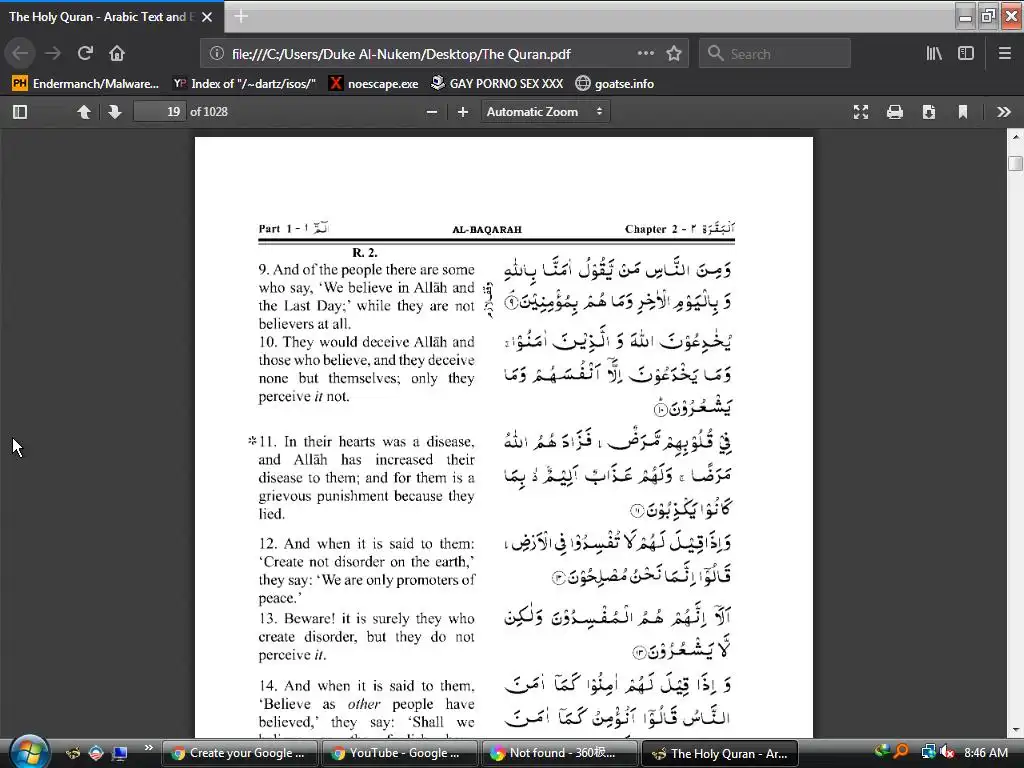Switch to Not found - 360 taskbar window
1024x768 pixels.
pos(558,753)
